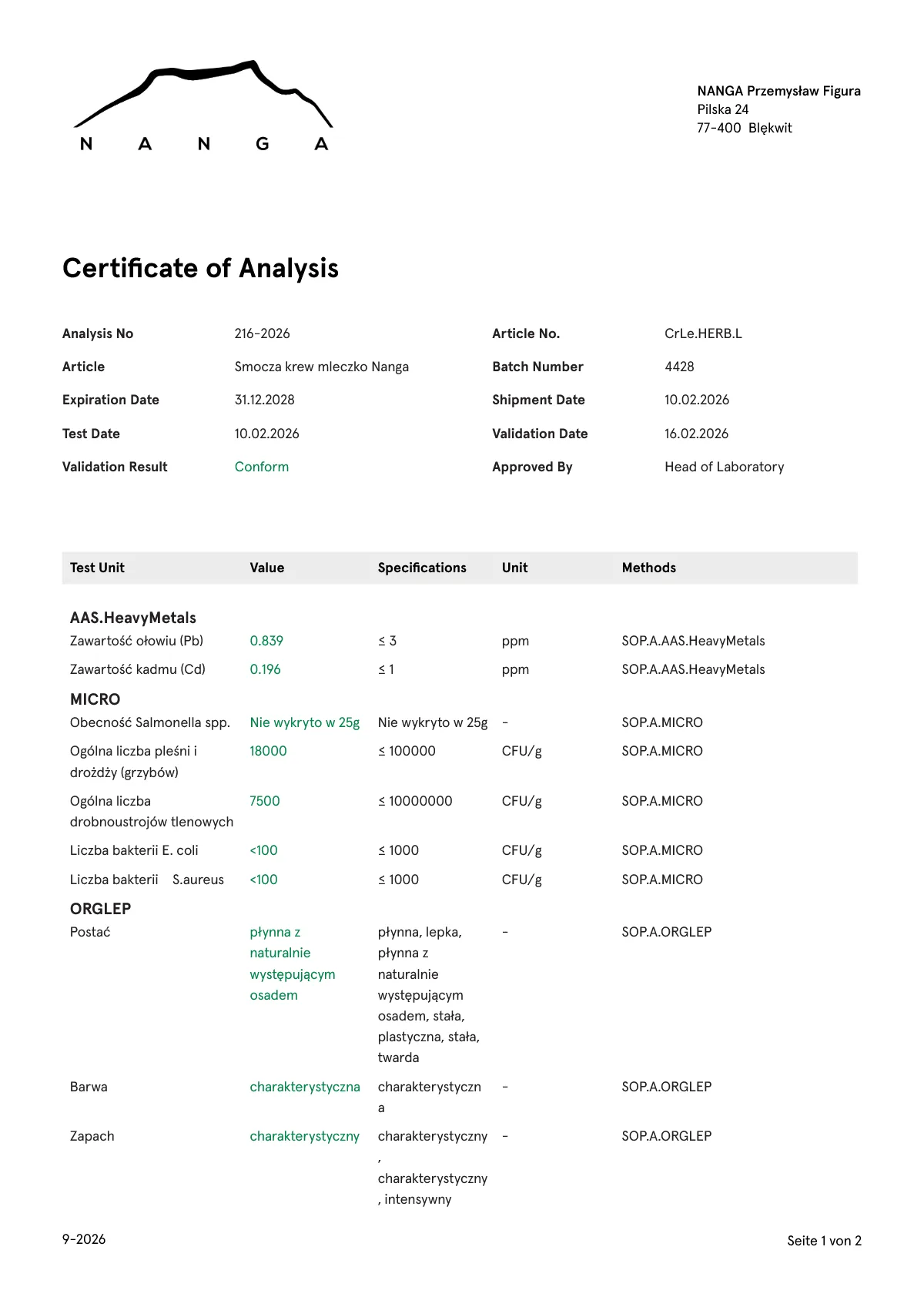Select the street address "Pilska 24"
Screen dimensions: 924x1307
pyautogui.click(x=723, y=109)
